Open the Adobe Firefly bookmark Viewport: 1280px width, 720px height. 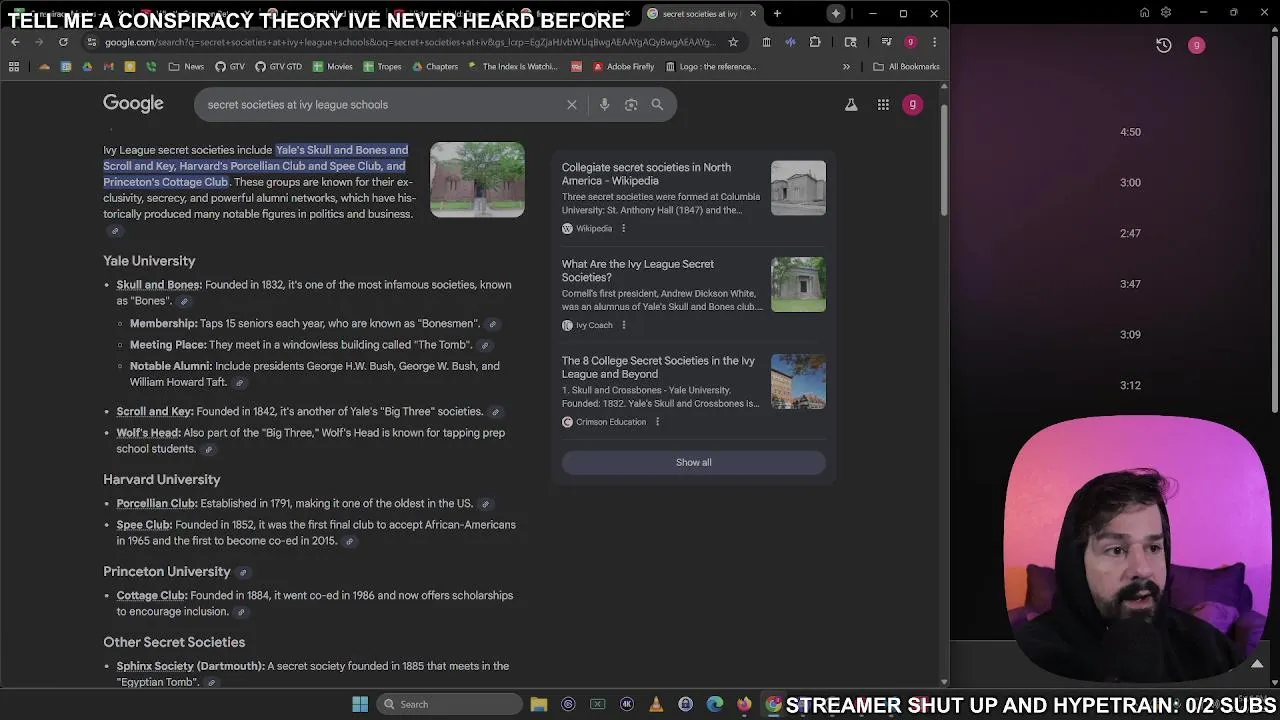(623, 67)
